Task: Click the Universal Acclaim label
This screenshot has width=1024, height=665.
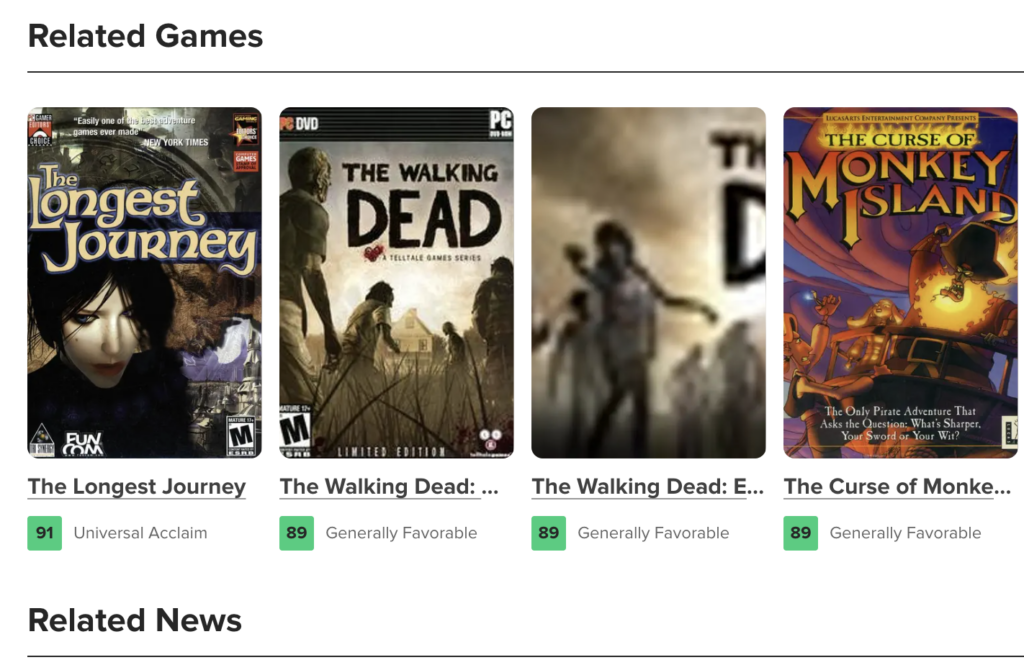Action: coord(140,533)
